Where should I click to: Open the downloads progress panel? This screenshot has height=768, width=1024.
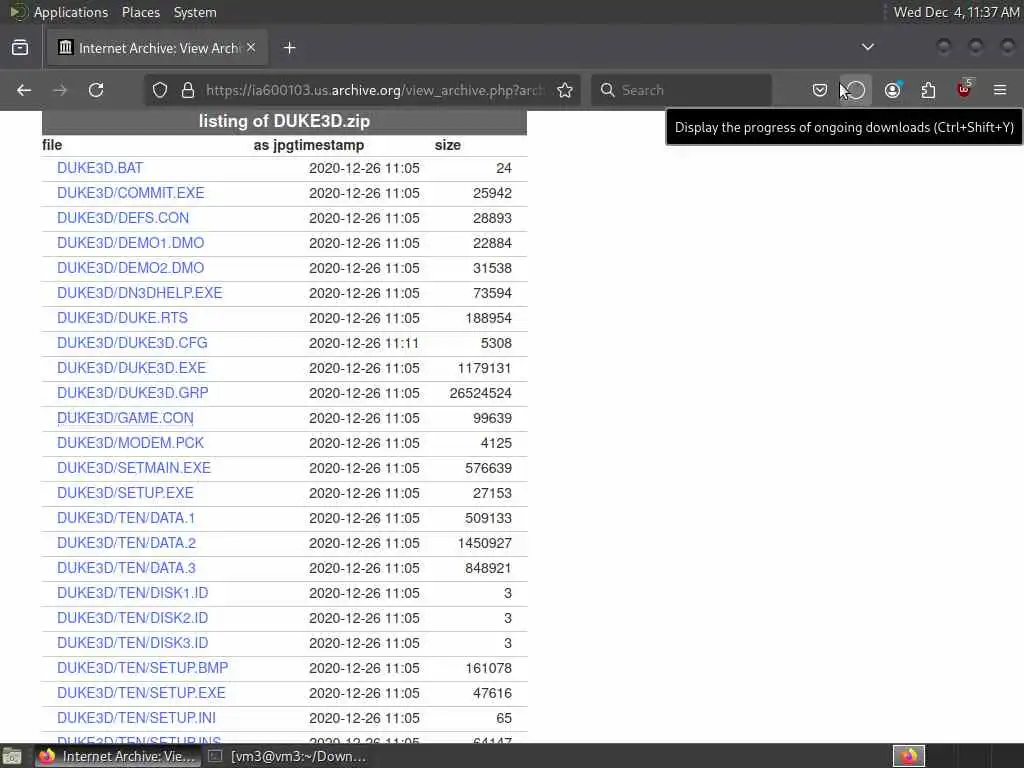pyautogui.click(x=856, y=90)
